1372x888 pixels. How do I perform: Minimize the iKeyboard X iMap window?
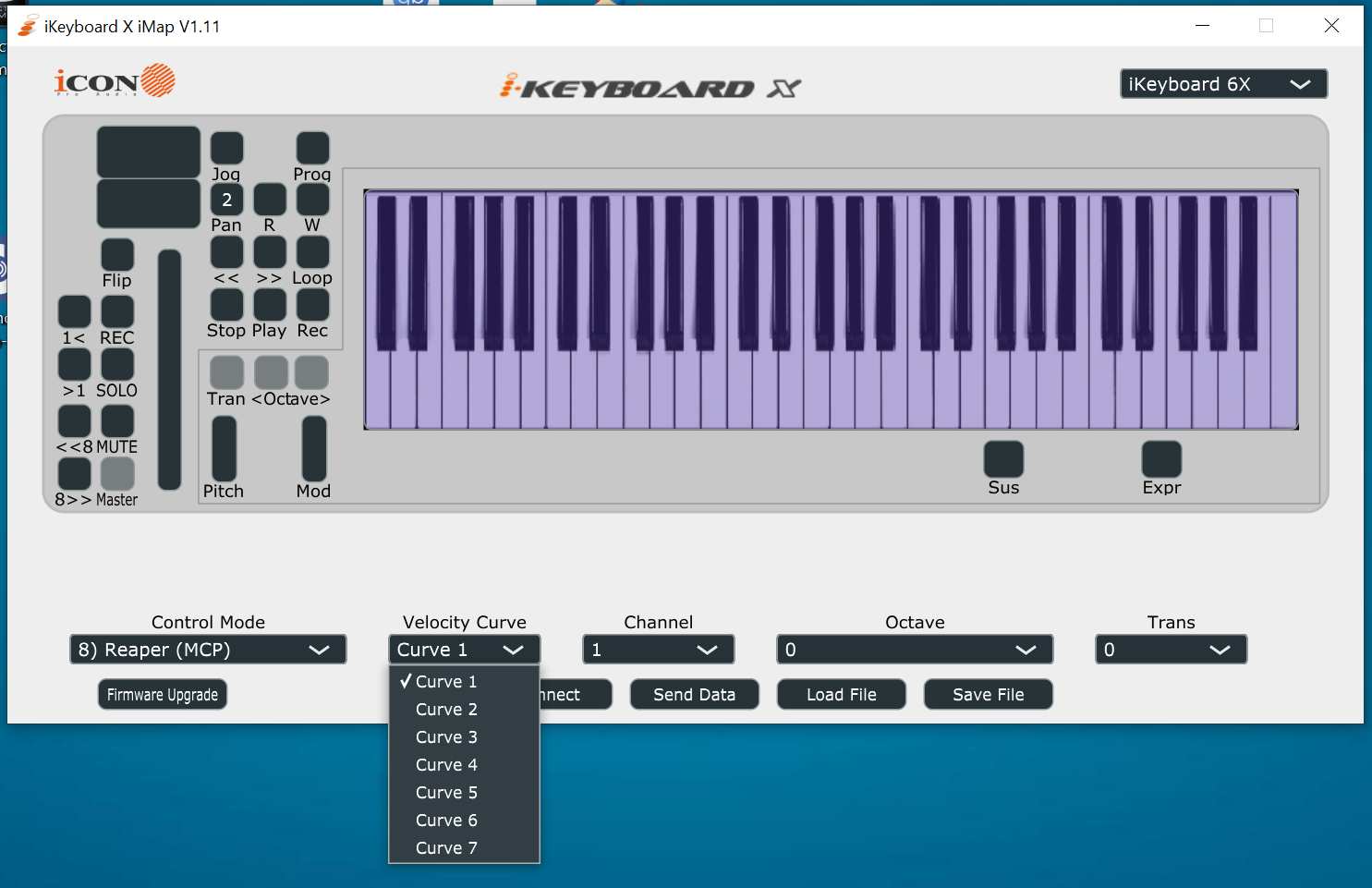[1202, 26]
